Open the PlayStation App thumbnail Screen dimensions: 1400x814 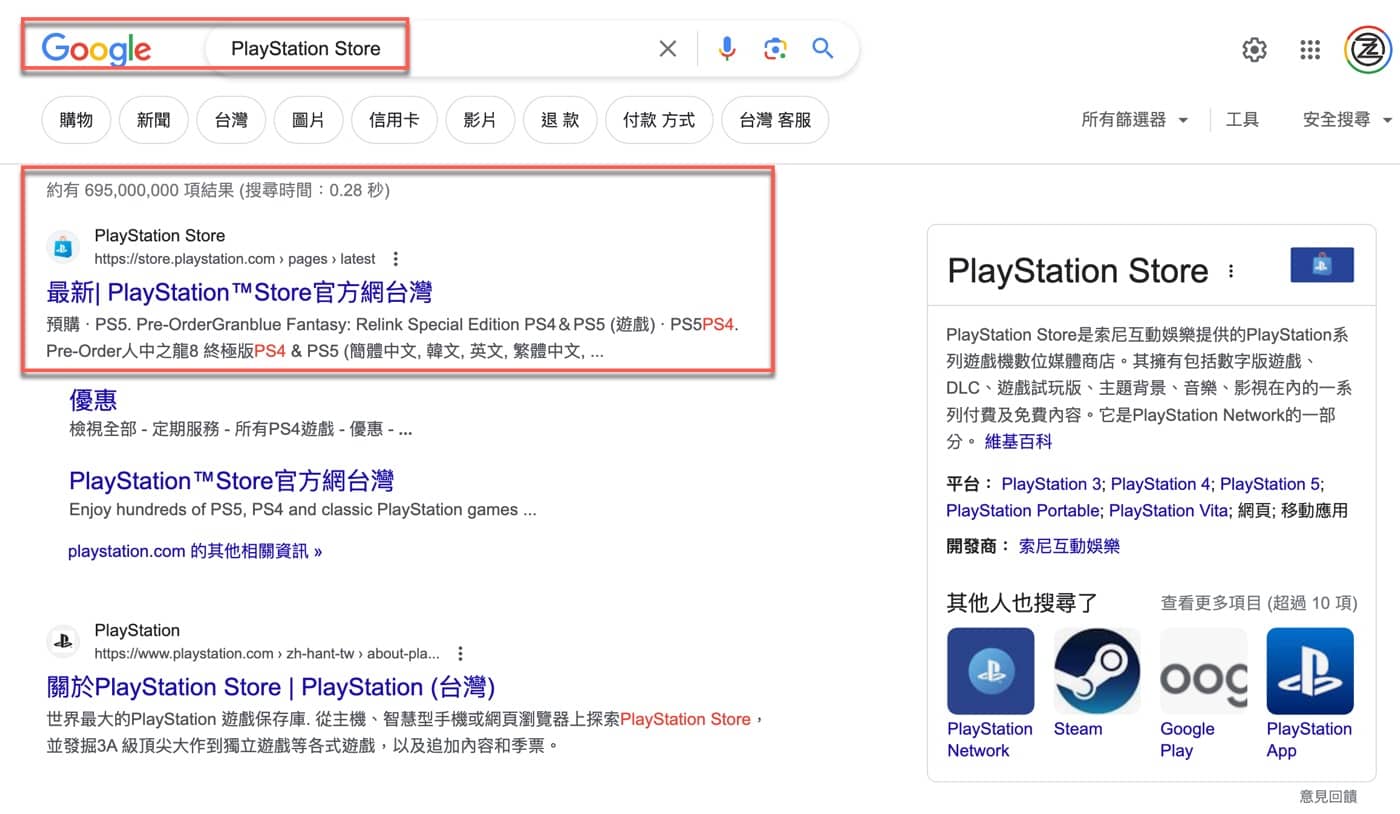coord(1310,671)
